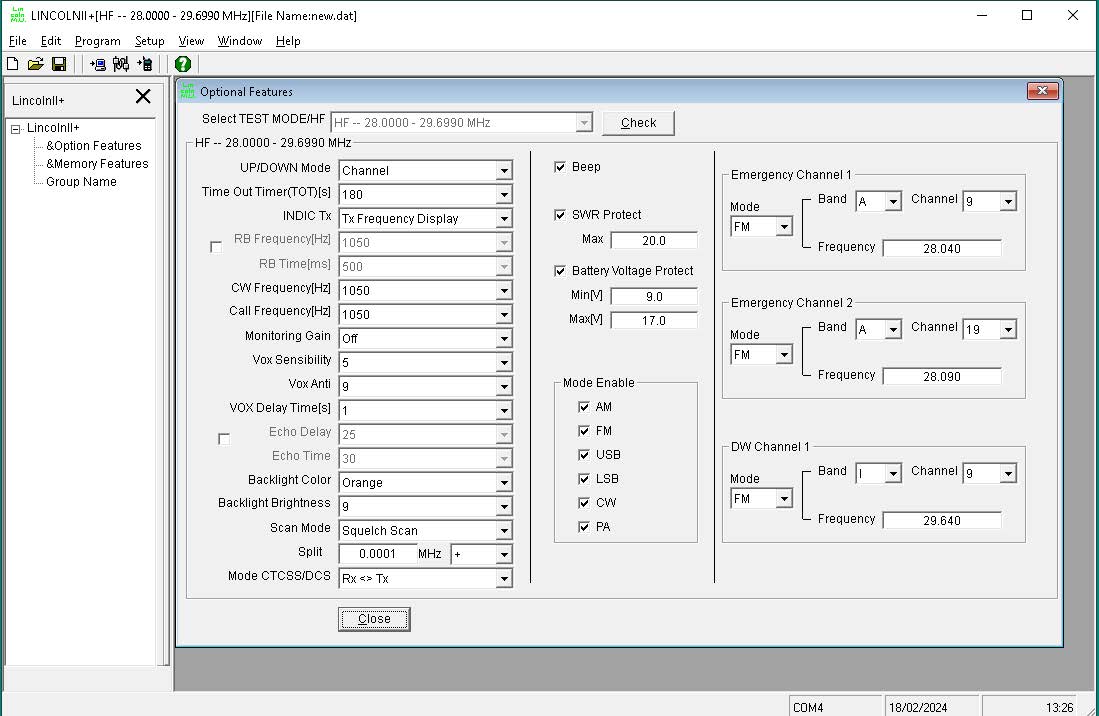This screenshot has width=1099, height=716.
Task: Select &Option Features tree item
Action: [x=93, y=146]
